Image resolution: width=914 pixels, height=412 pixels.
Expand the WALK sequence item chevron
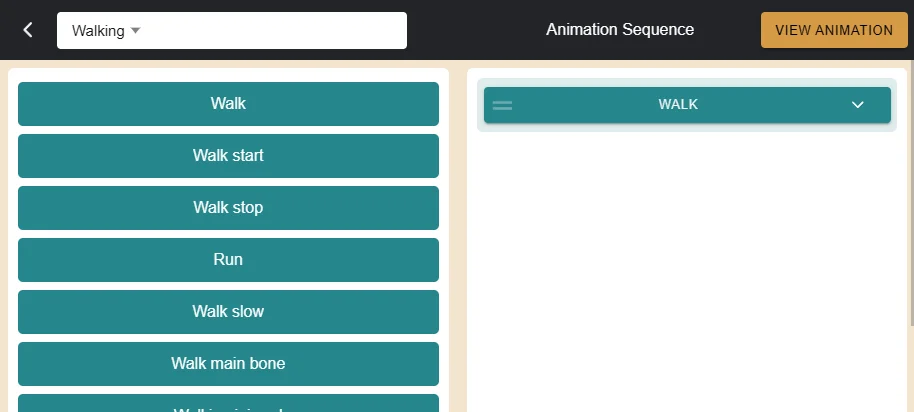(857, 105)
